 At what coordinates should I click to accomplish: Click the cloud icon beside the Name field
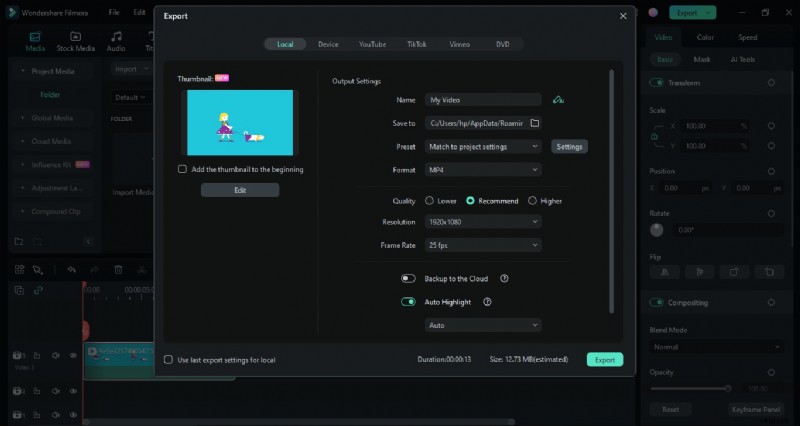(558, 100)
